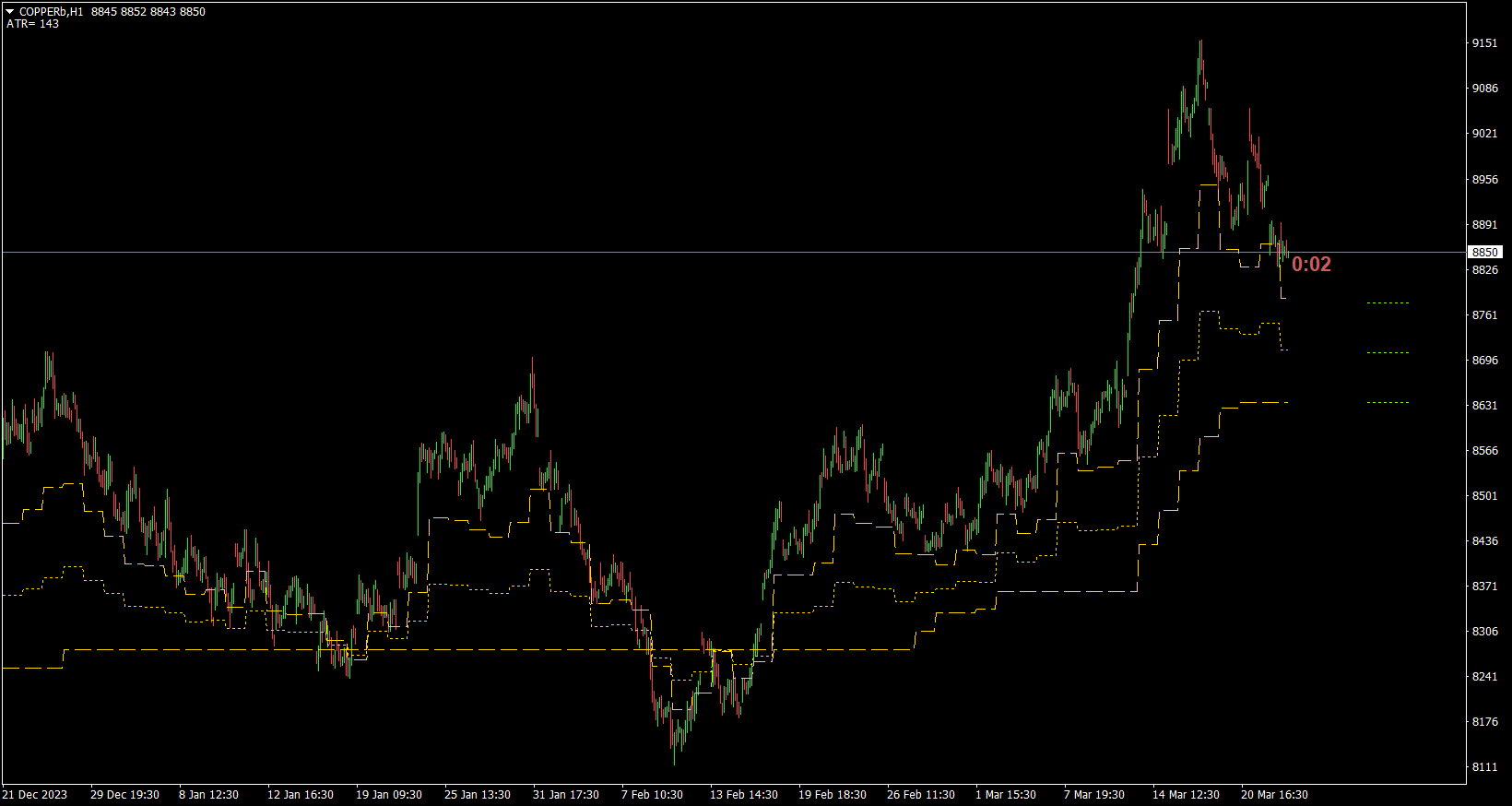Viewport: 1512px width, 806px height.
Task: Click the 8436 price scale label
Action: tap(1484, 541)
